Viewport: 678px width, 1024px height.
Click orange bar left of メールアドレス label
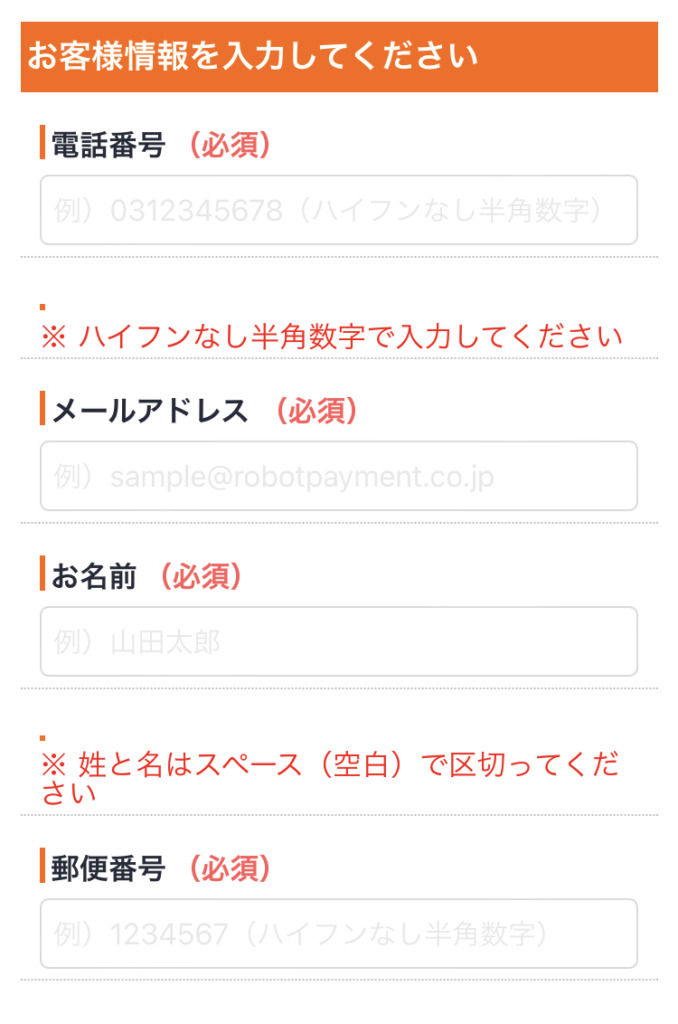tap(42, 408)
